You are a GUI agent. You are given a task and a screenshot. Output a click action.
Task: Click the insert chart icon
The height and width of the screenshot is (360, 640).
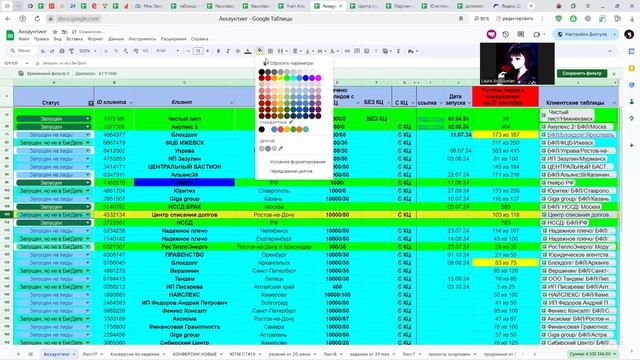coord(367,51)
